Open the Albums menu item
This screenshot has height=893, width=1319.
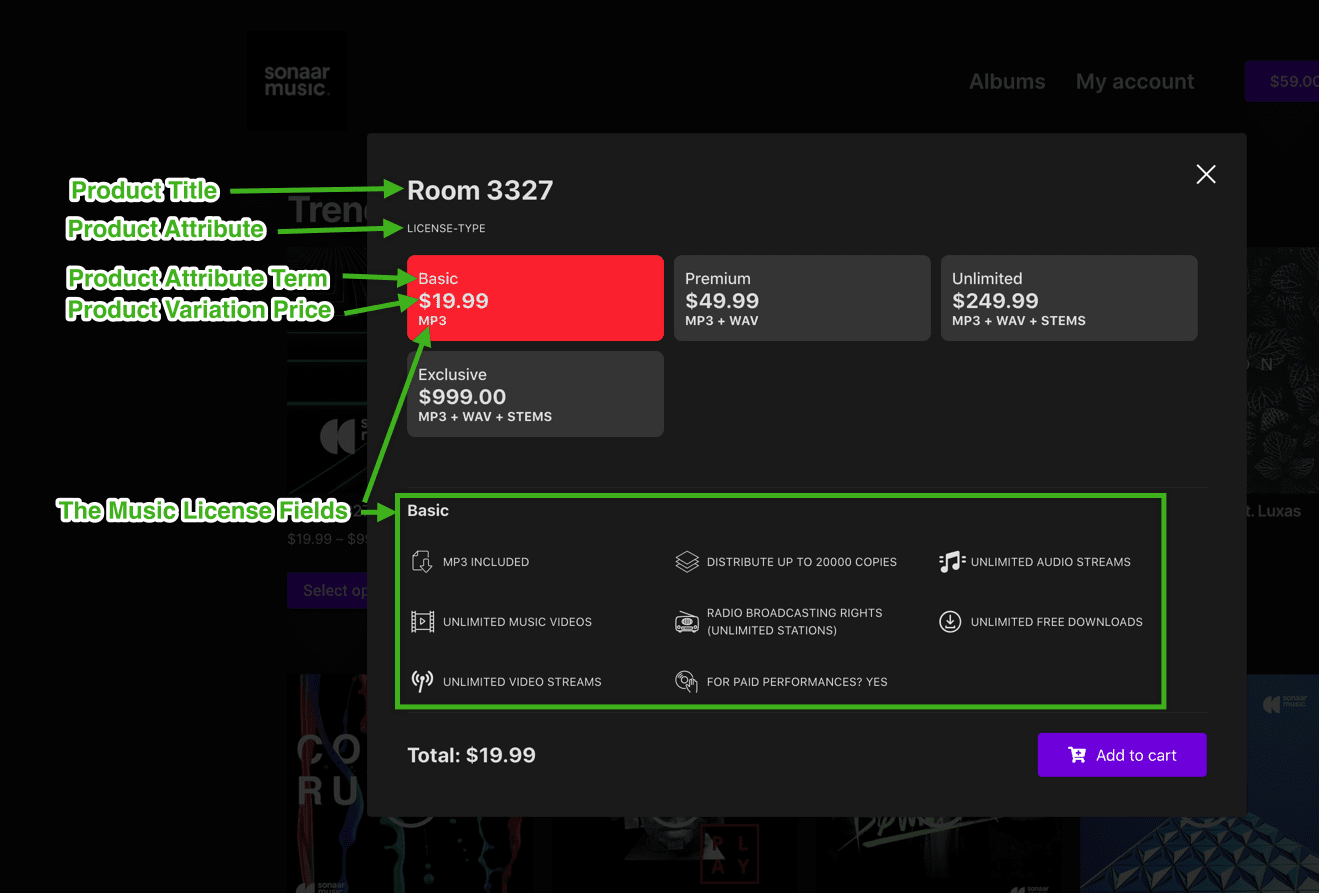[x=1007, y=82]
